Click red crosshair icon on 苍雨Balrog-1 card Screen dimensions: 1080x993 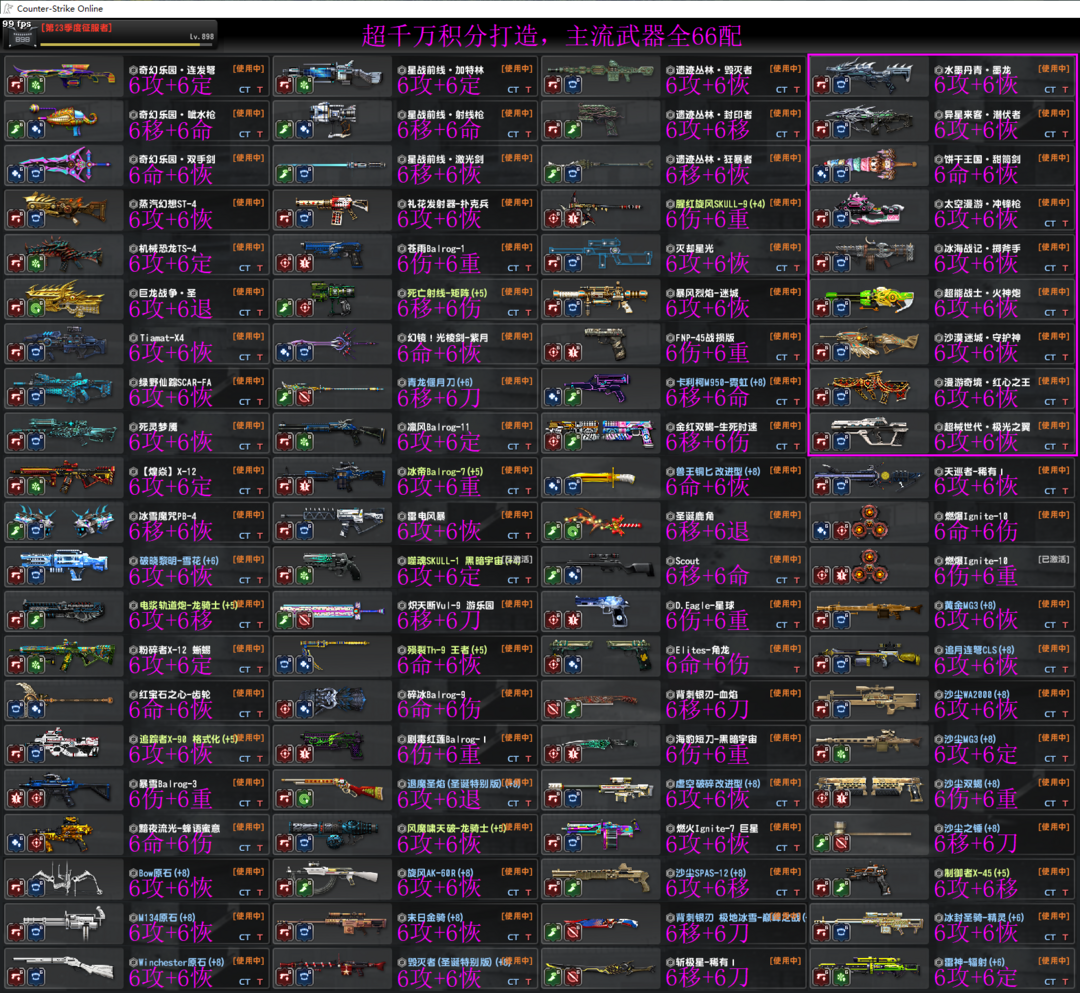[285, 264]
